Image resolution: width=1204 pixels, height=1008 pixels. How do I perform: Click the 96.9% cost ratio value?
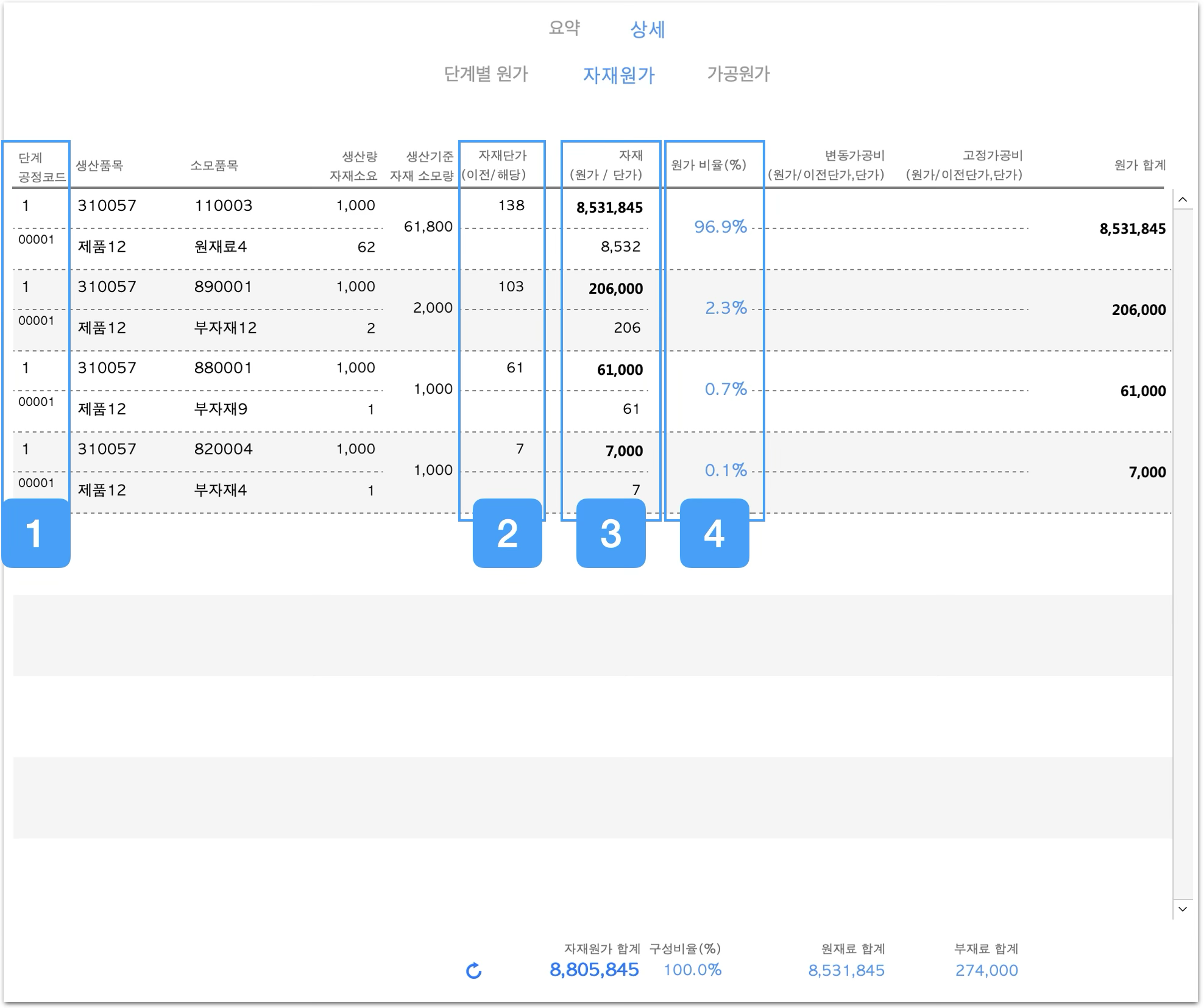(720, 227)
